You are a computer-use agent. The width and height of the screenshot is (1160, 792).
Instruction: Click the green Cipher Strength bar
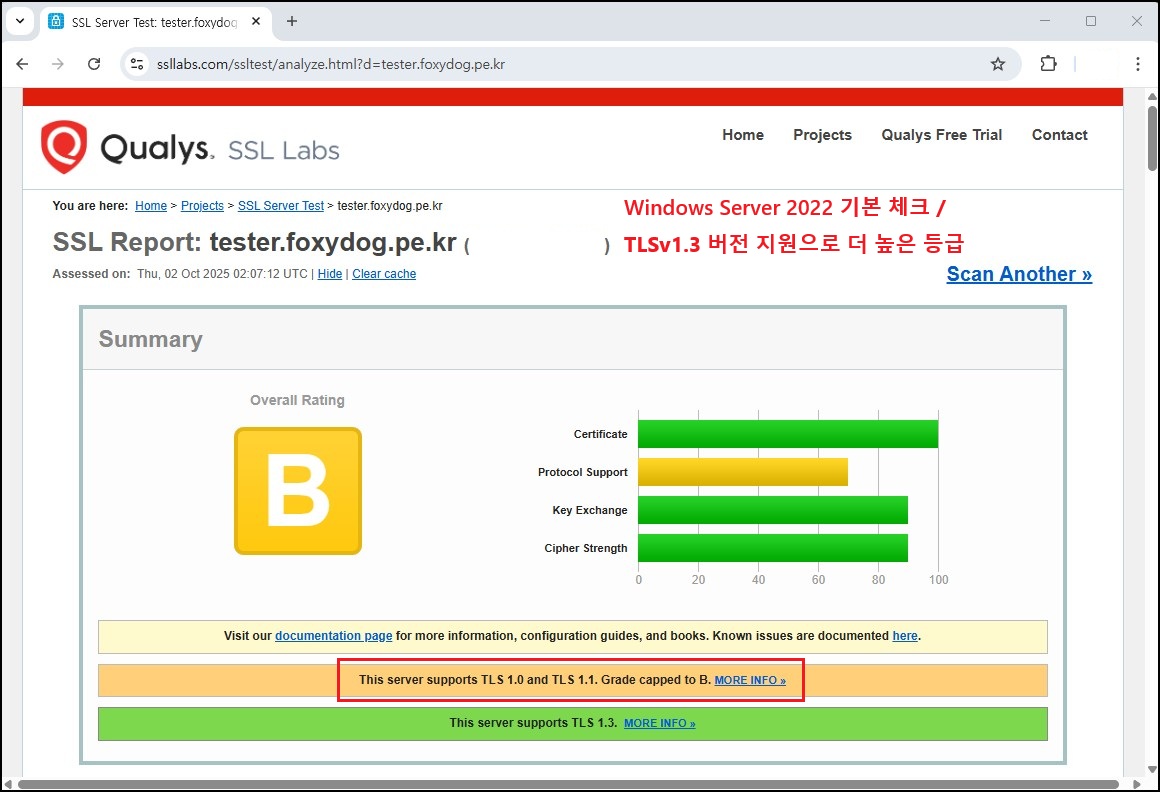[x=773, y=548]
